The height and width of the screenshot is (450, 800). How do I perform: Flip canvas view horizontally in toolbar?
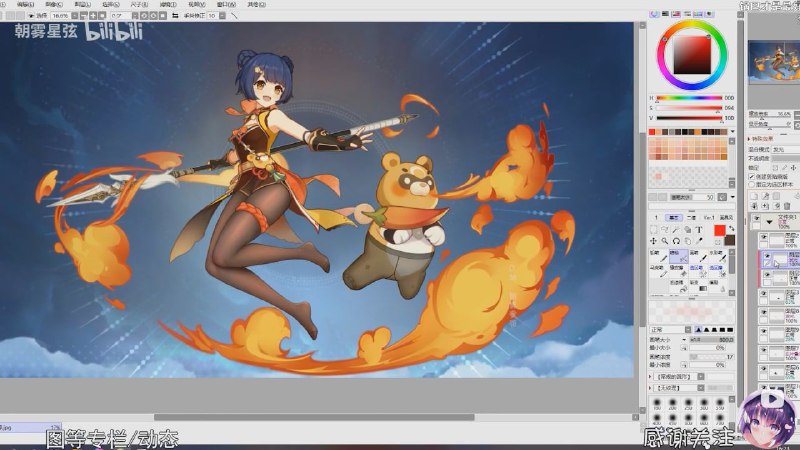(x=176, y=16)
